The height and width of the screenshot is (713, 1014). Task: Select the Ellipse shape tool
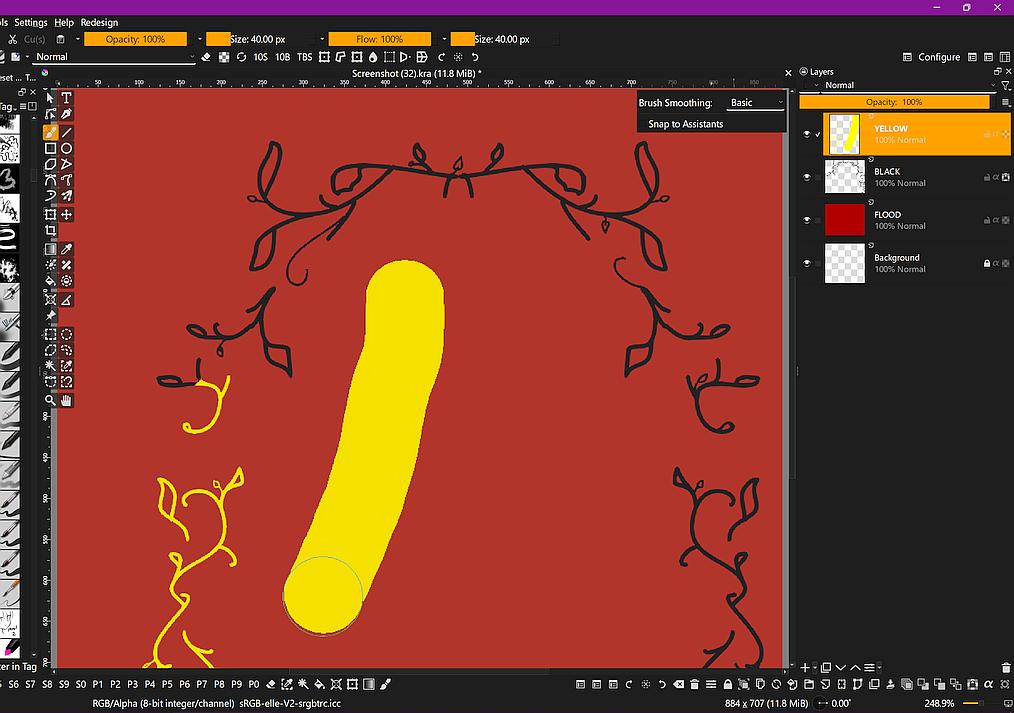(66, 148)
